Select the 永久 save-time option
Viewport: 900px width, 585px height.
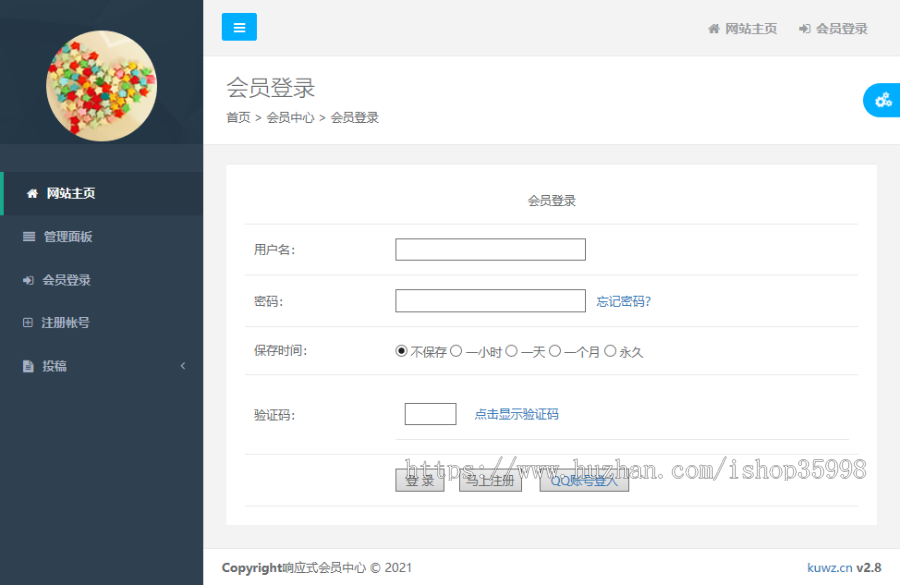coord(610,351)
